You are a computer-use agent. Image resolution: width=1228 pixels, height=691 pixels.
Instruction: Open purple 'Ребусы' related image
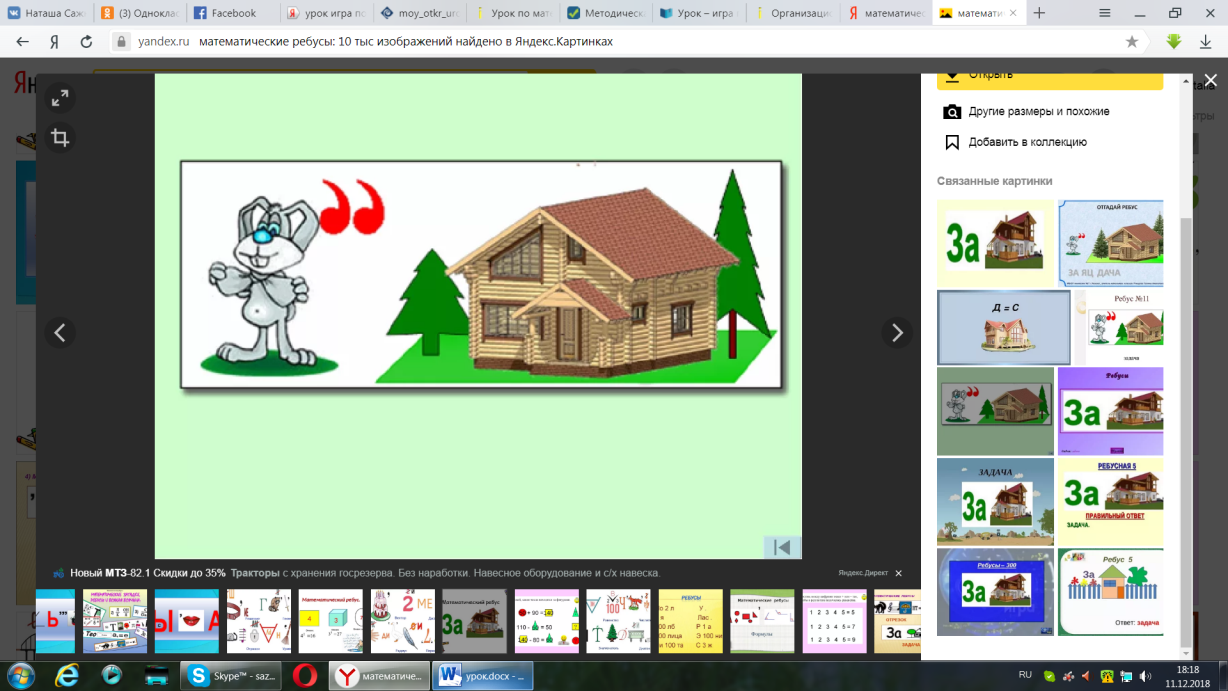click(x=1110, y=411)
